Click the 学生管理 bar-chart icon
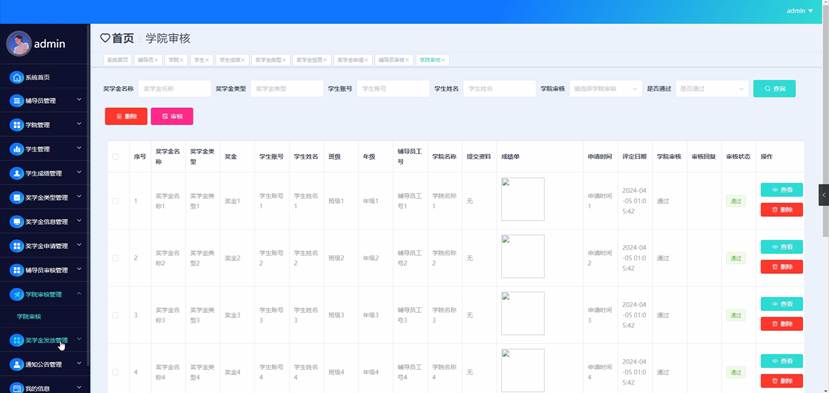The image size is (829, 393). (17, 149)
